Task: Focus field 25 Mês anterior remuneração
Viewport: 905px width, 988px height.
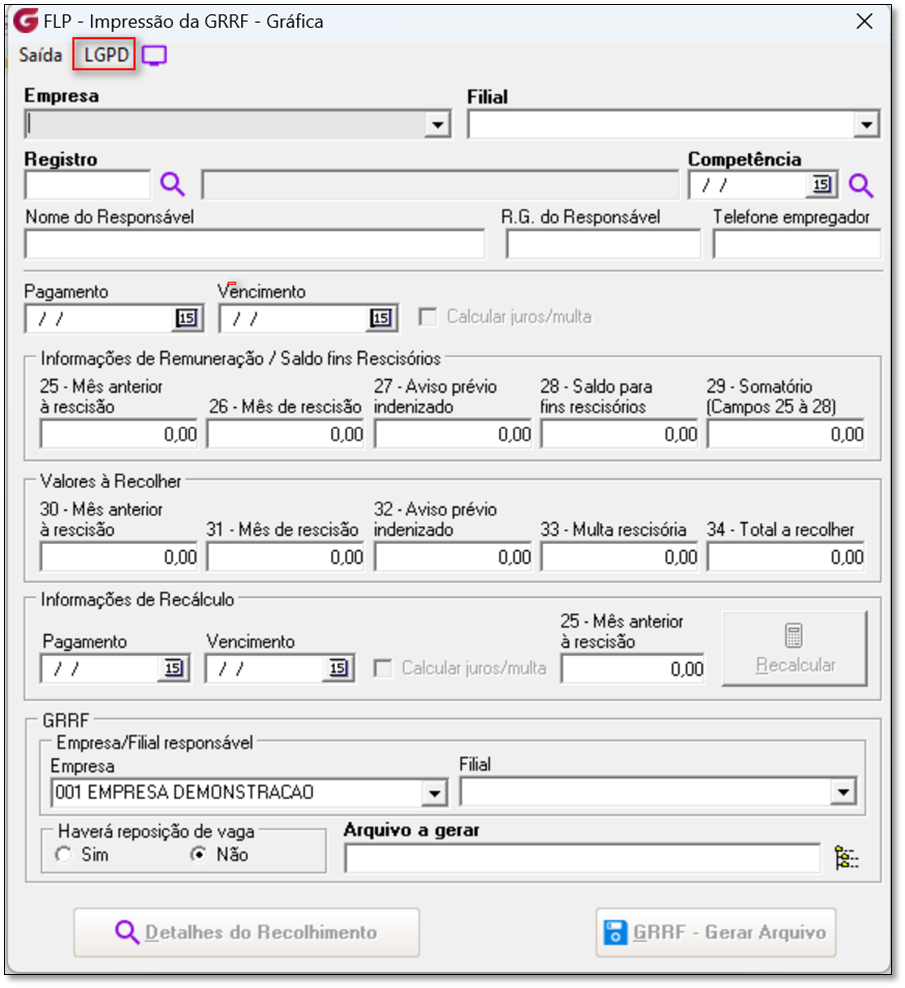Action: point(119,434)
